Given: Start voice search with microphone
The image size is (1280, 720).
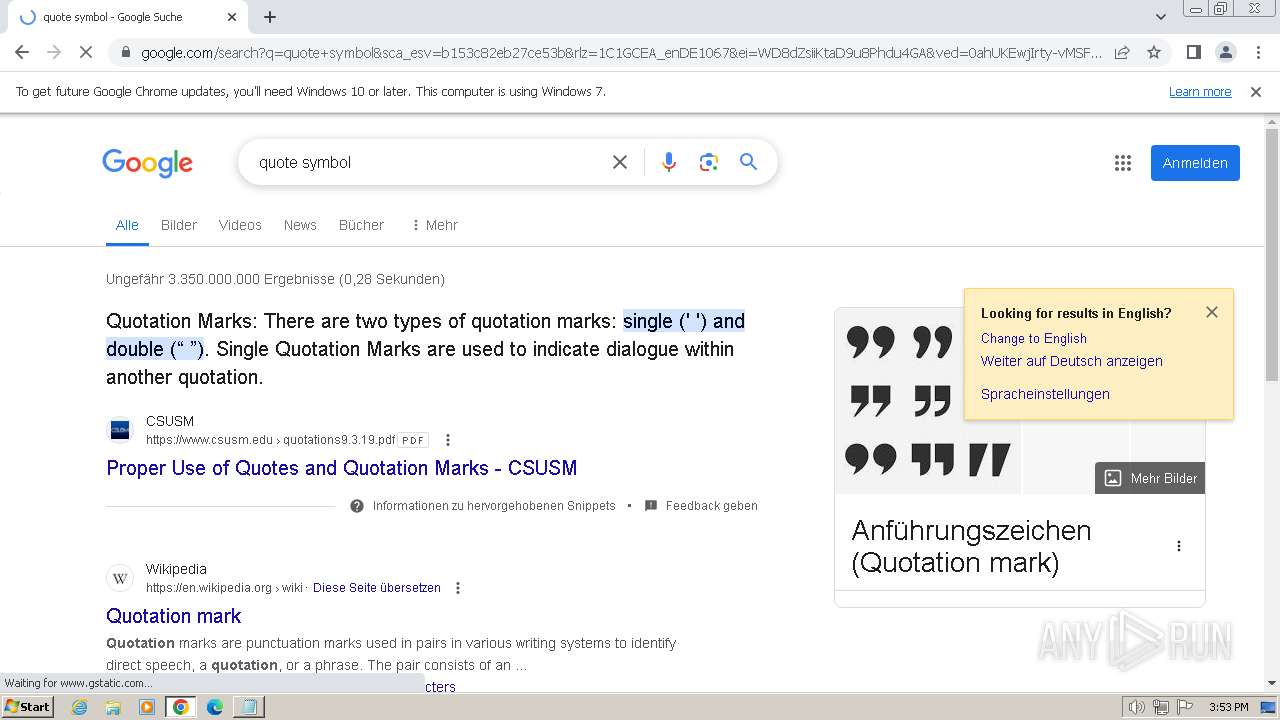Looking at the screenshot, I should [x=669, y=162].
